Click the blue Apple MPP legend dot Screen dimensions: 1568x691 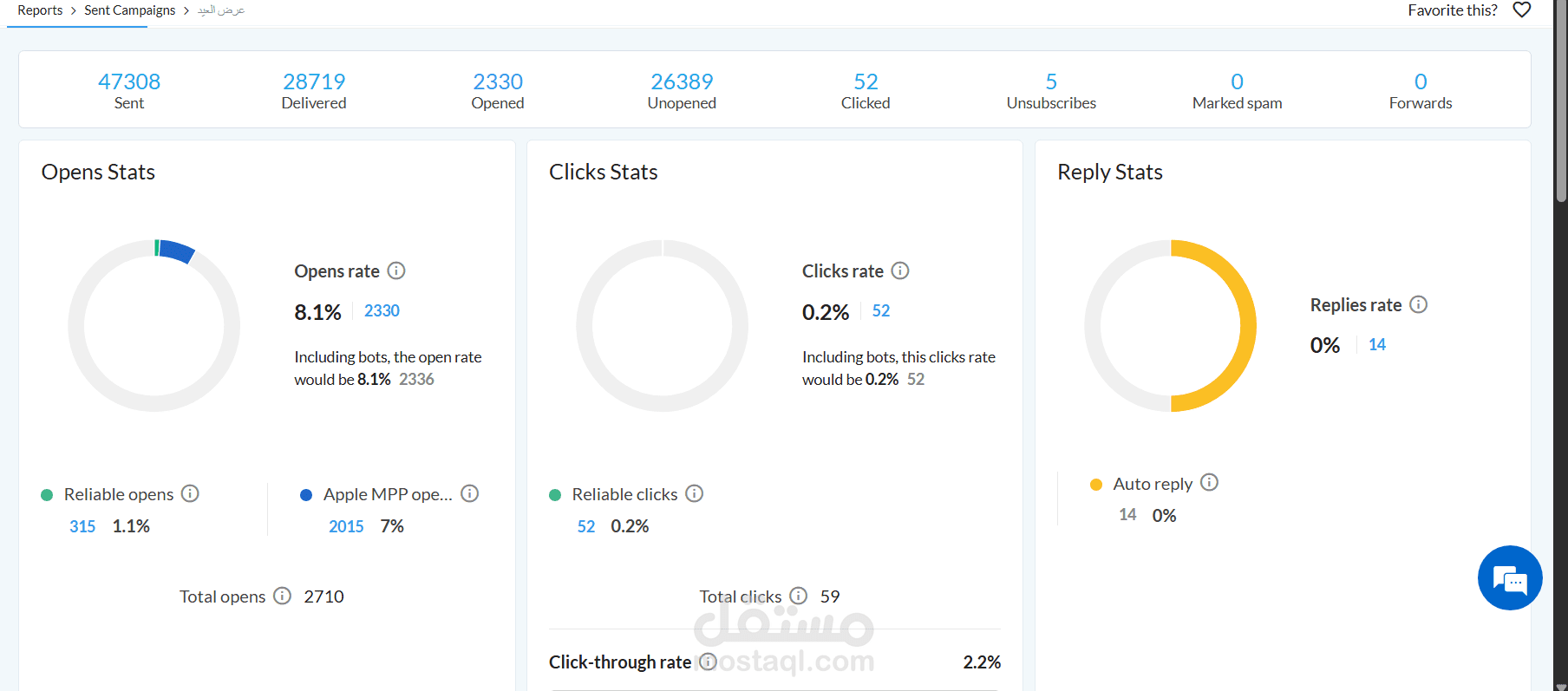(x=306, y=495)
